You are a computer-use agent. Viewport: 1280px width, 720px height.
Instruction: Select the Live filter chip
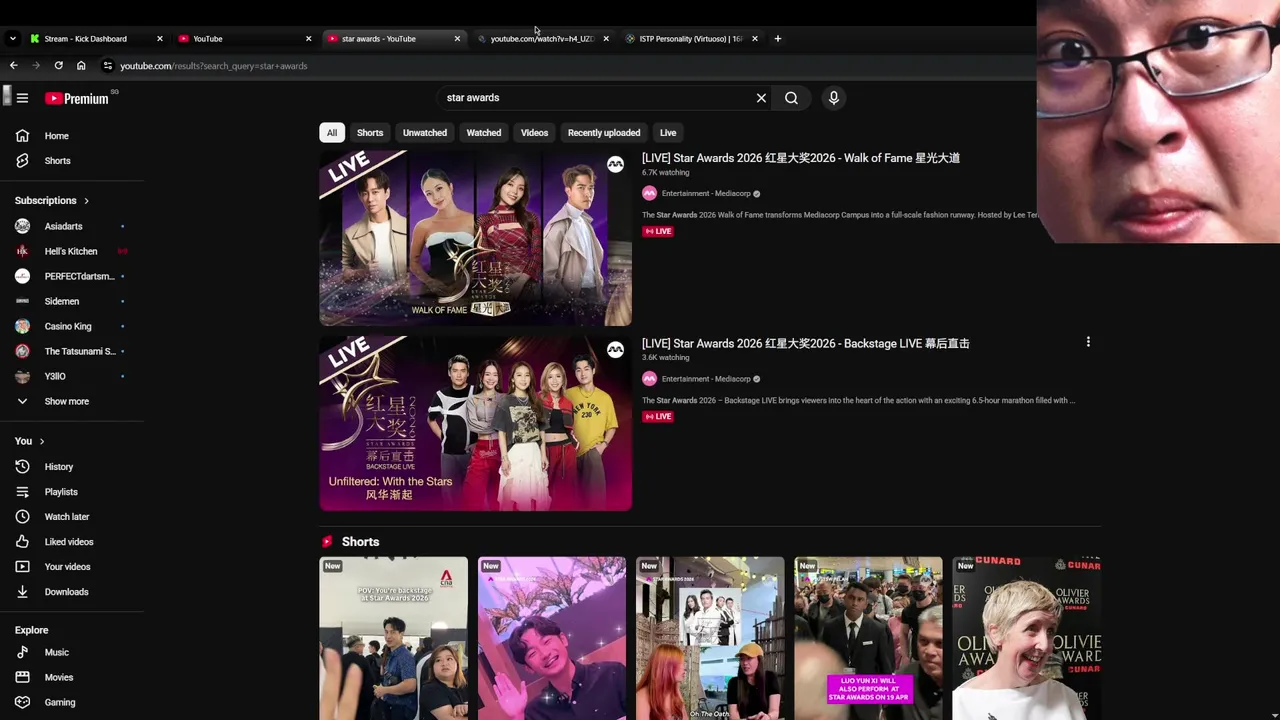coord(668,133)
